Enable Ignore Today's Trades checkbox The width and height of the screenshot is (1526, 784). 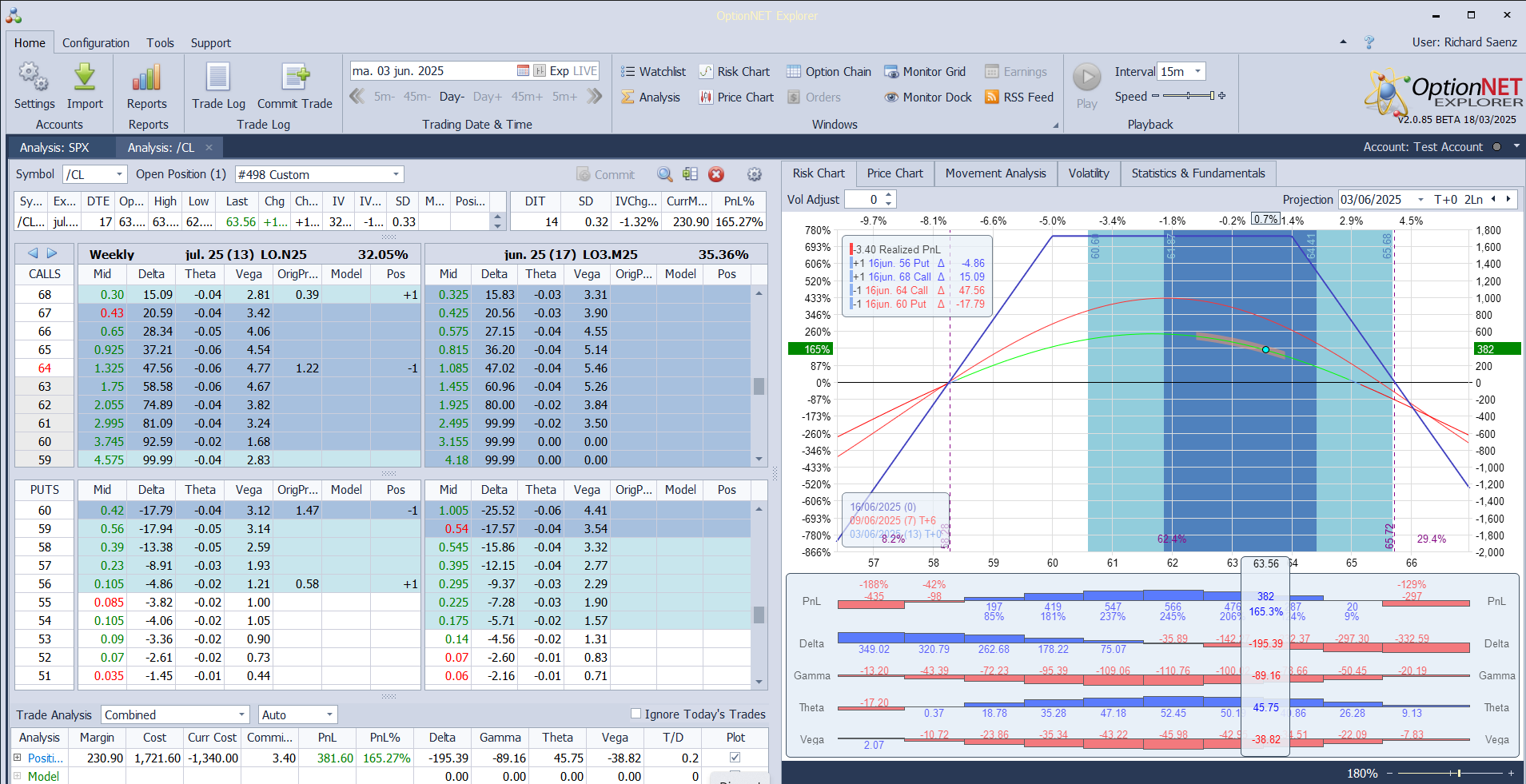pyautogui.click(x=636, y=714)
